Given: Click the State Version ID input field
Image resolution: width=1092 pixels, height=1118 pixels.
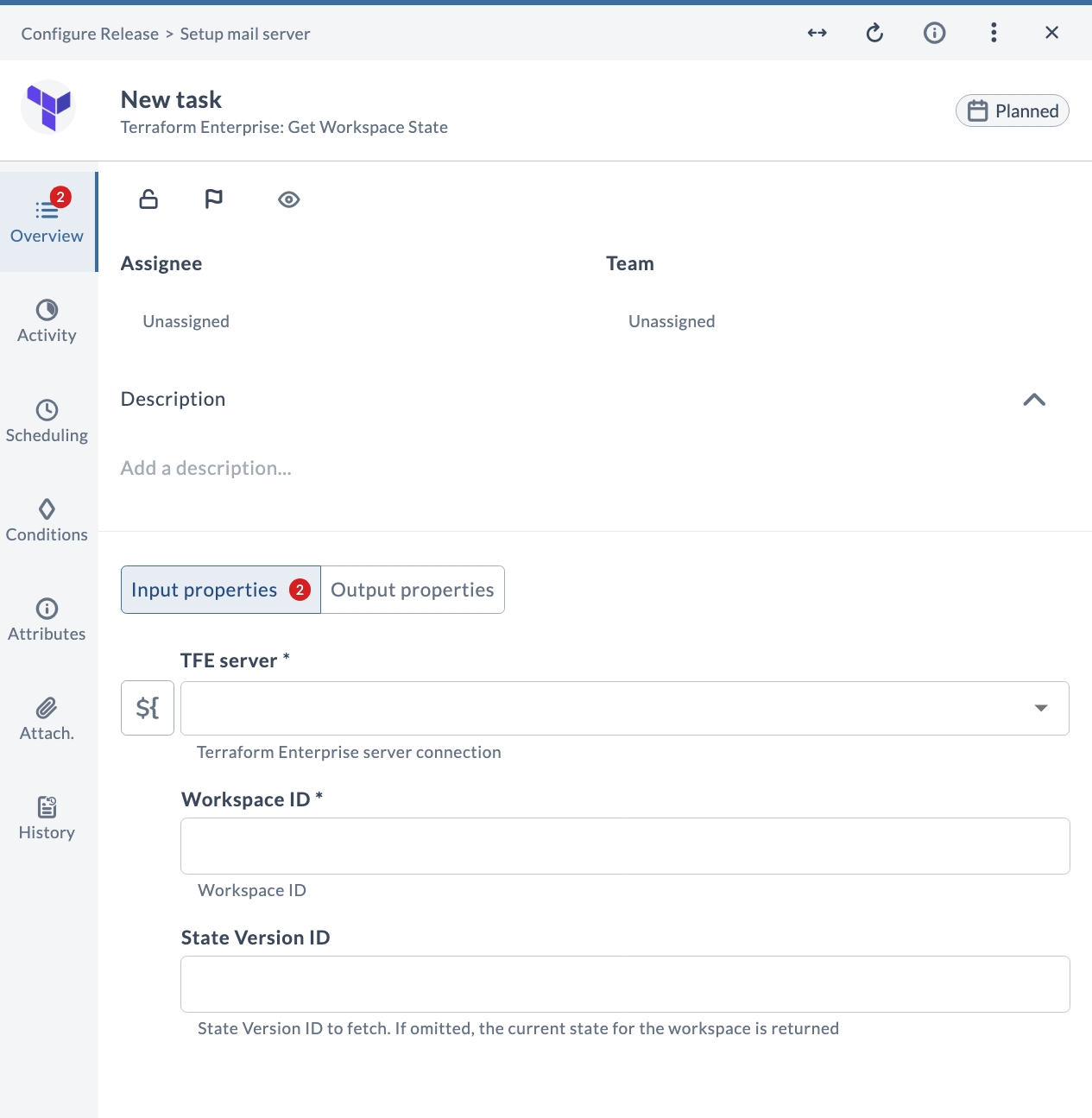Looking at the screenshot, I should tap(625, 984).
